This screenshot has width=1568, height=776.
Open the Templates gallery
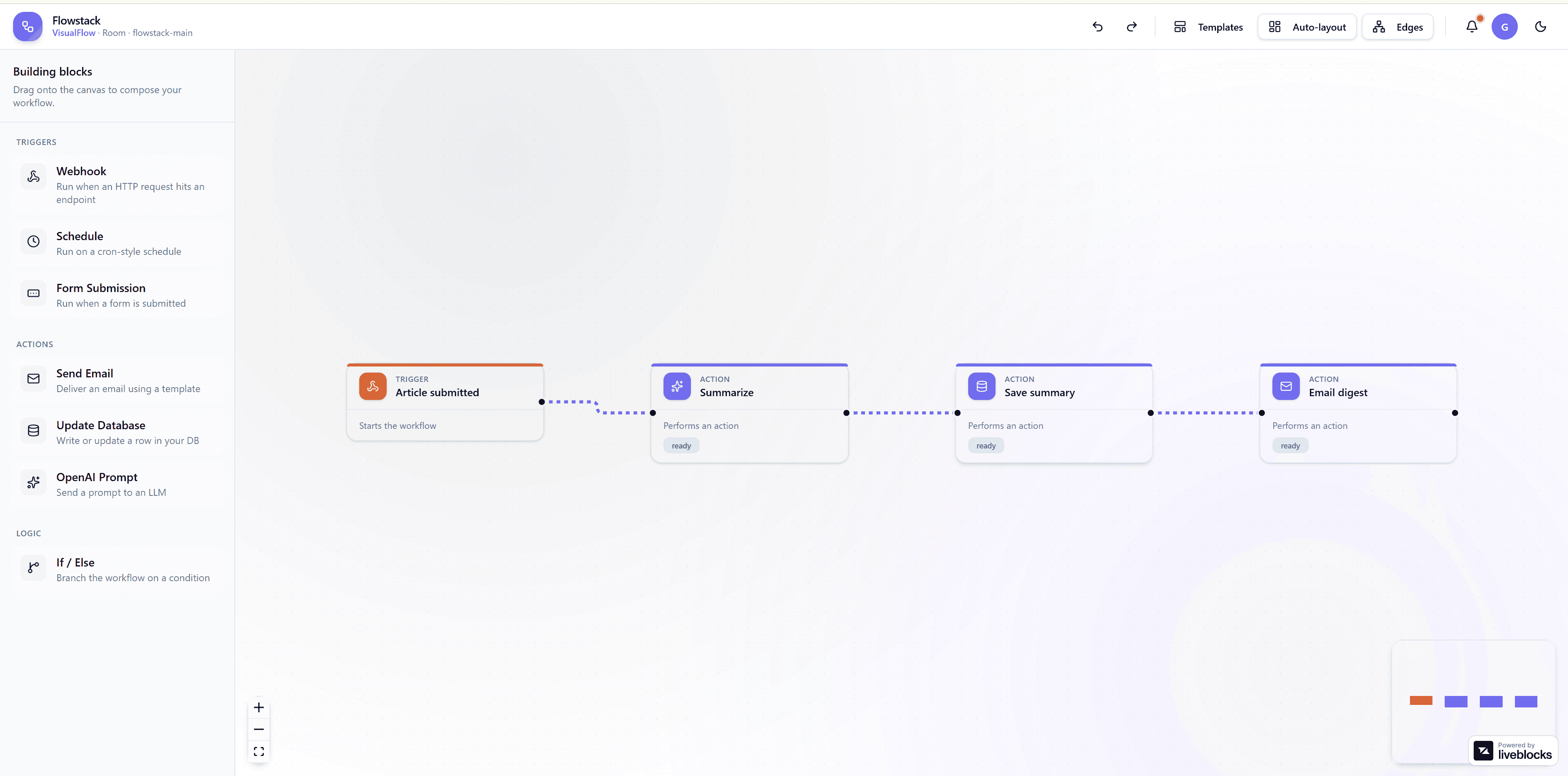coord(1208,27)
